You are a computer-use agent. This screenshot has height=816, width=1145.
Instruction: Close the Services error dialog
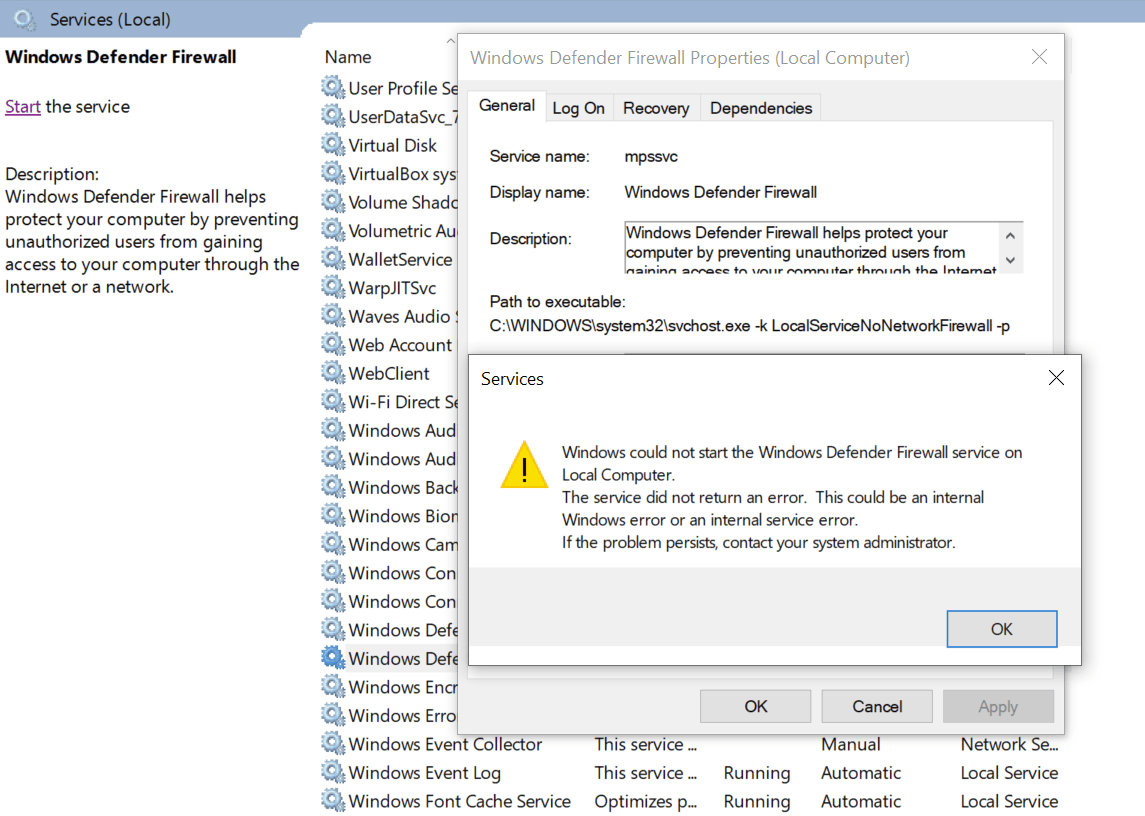tap(1056, 378)
